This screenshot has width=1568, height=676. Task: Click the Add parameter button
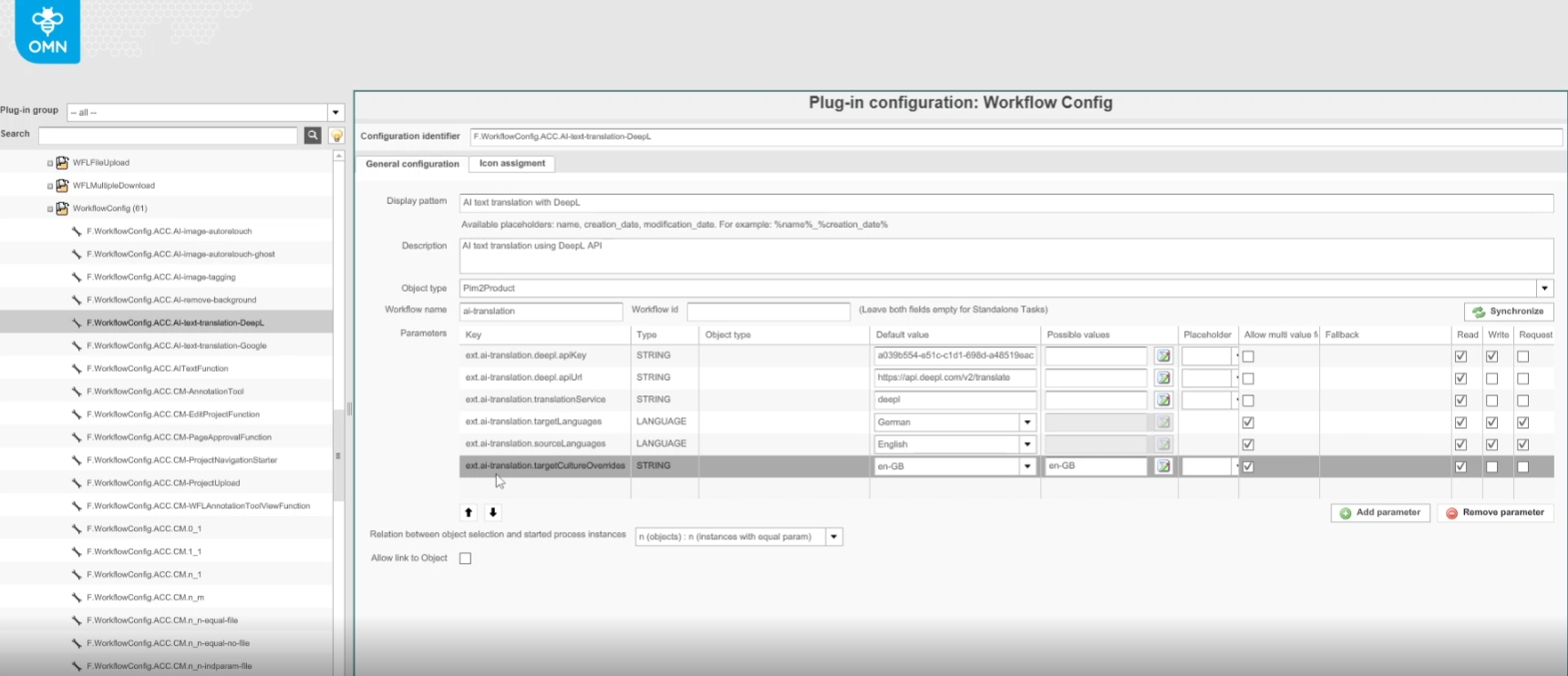(x=1380, y=513)
